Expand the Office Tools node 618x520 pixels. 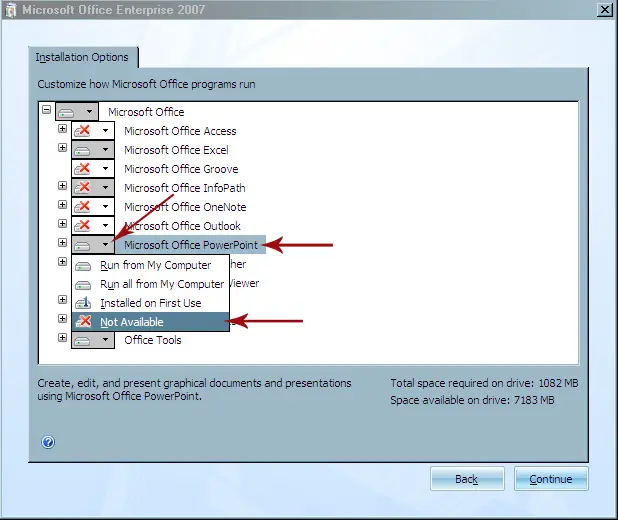coord(62,337)
